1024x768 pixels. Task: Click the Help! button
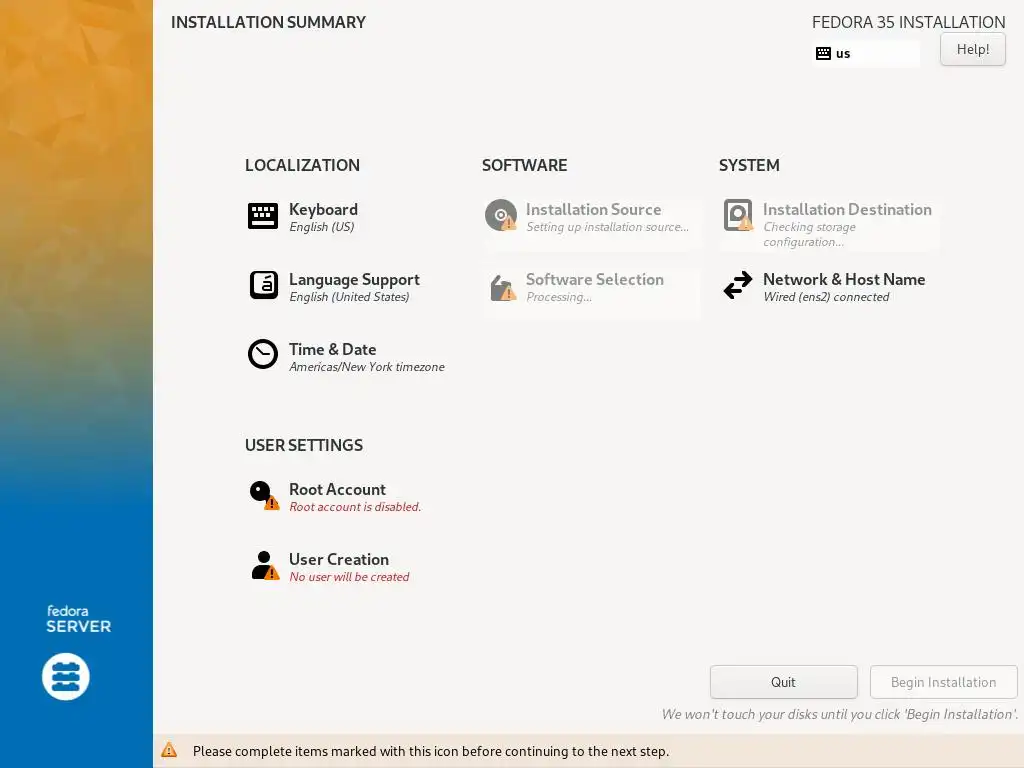point(972,50)
